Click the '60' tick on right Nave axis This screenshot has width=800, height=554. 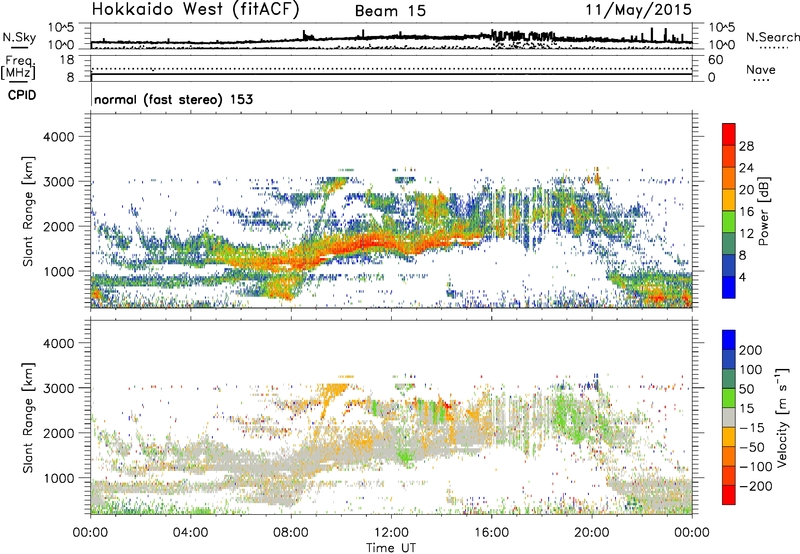click(715, 60)
